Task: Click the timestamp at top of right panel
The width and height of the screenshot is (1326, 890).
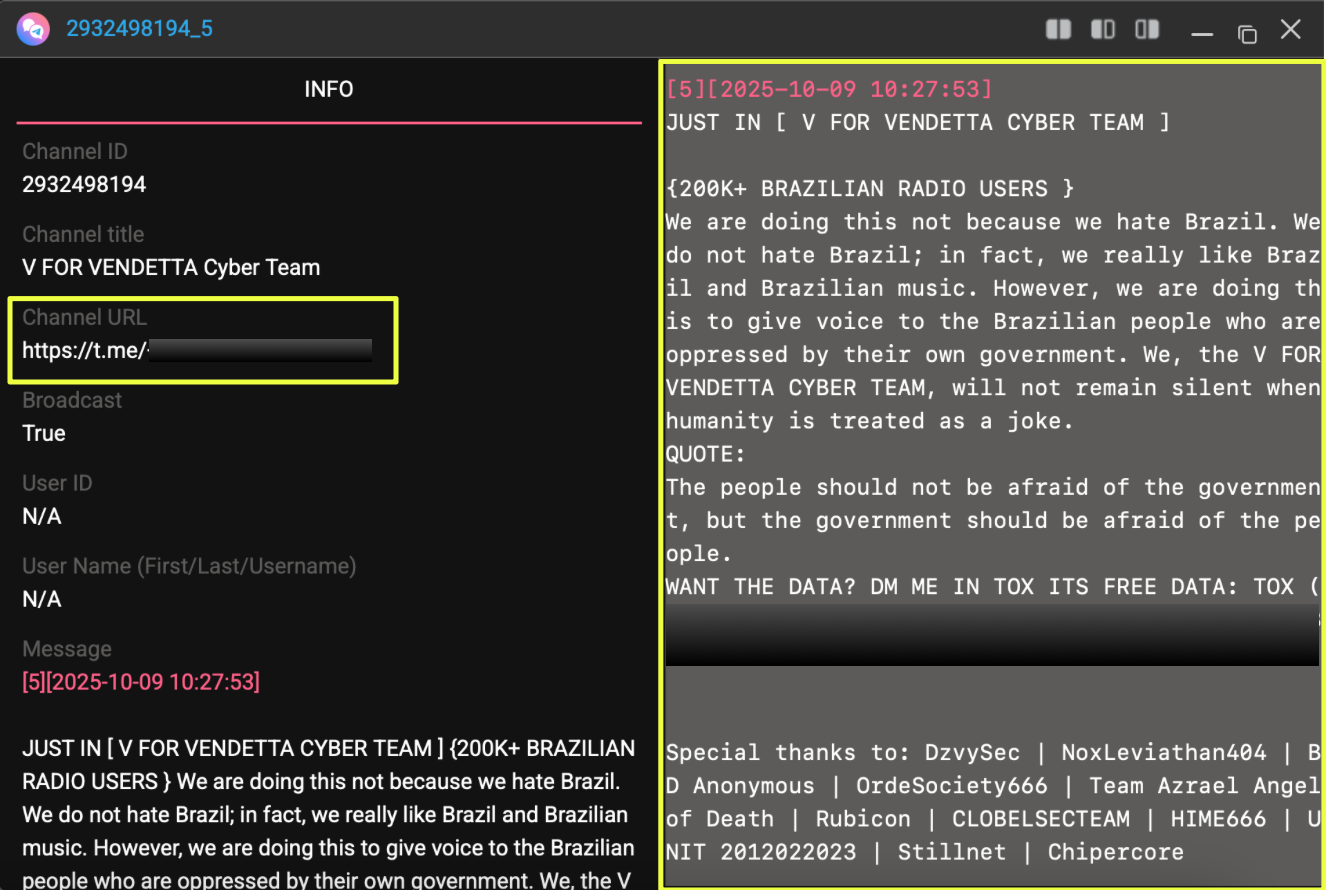Action: 829,89
